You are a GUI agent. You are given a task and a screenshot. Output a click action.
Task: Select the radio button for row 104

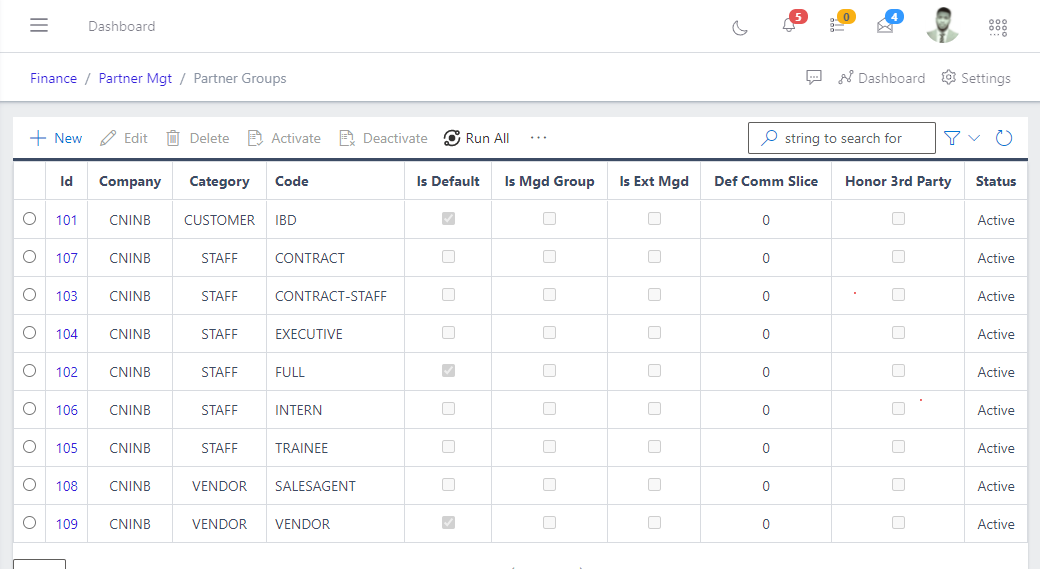click(29, 332)
